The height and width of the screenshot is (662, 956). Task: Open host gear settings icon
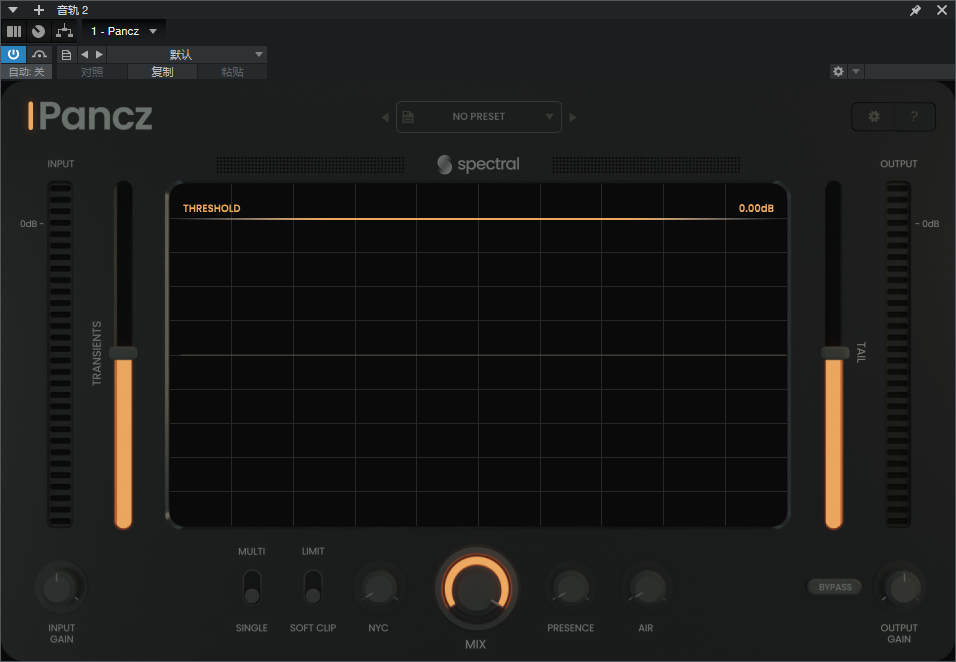838,71
